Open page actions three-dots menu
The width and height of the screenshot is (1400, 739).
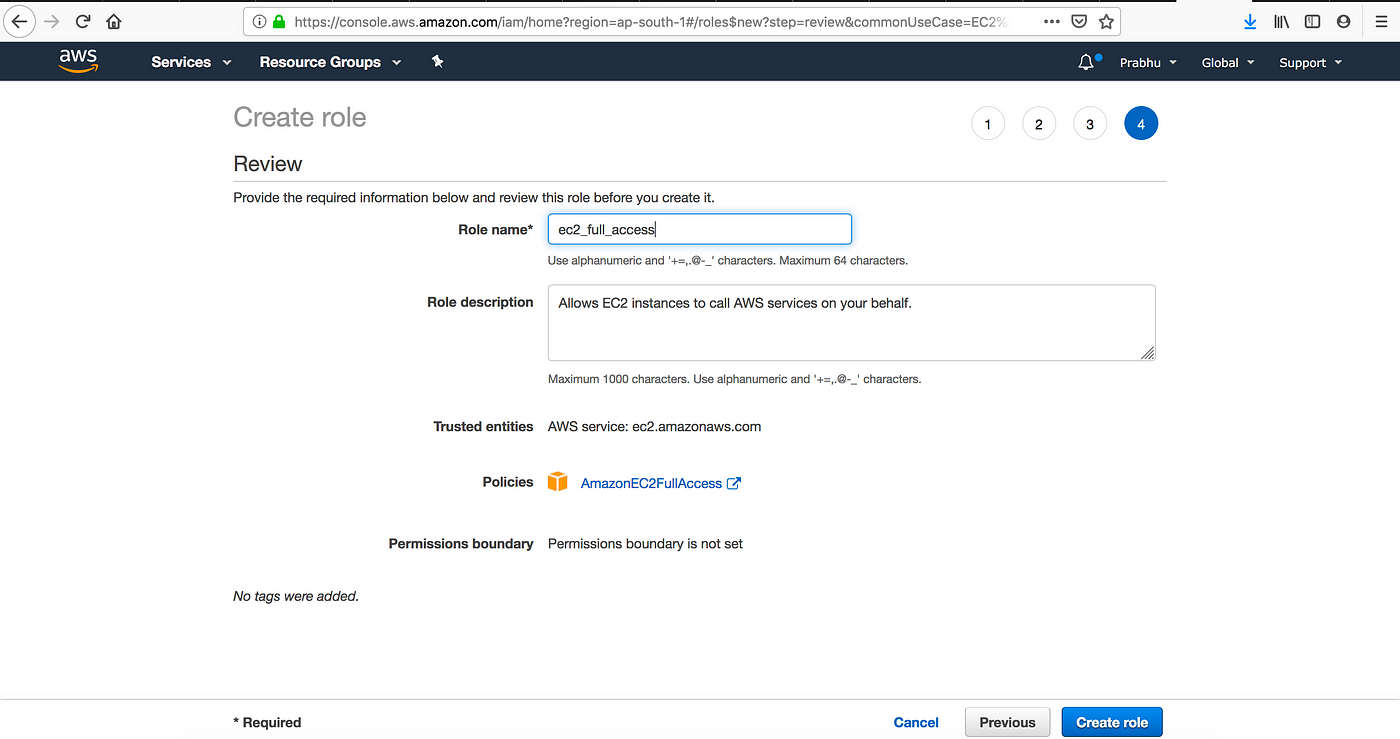click(x=1051, y=21)
